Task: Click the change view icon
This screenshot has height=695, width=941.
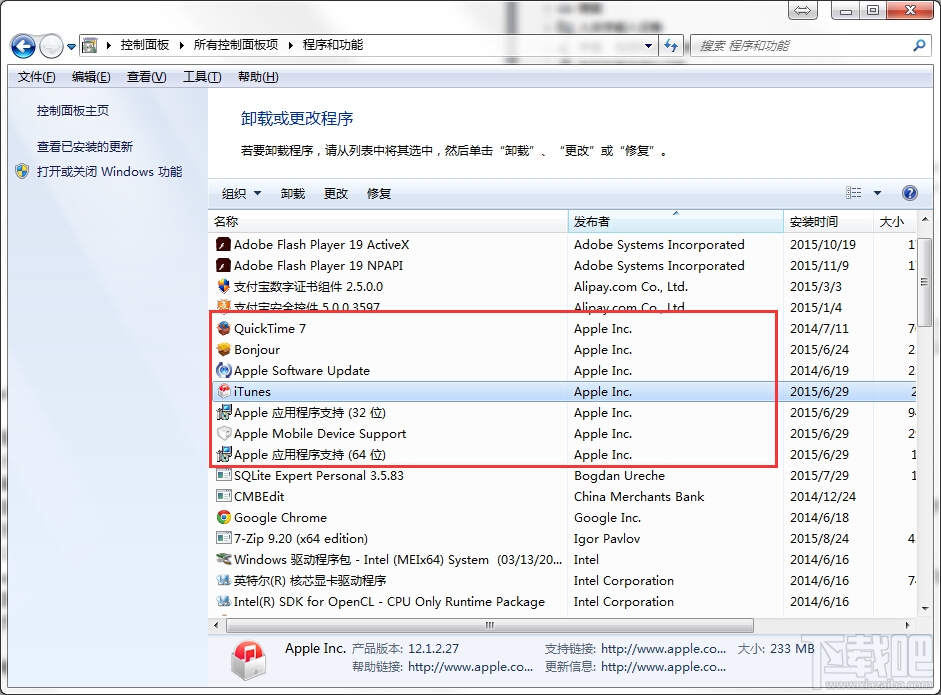Action: pos(853,193)
